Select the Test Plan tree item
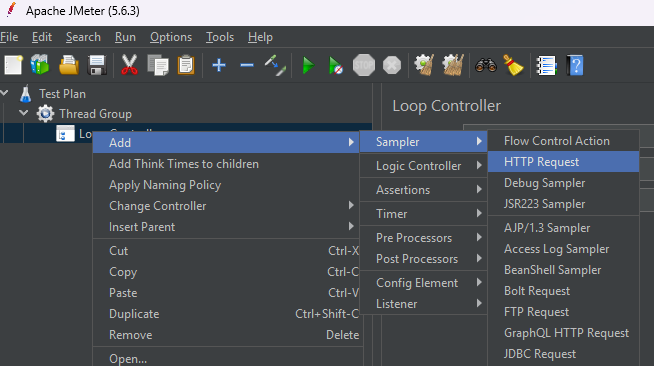The height and width of the screenshot is (366, 654). click(62, 94)
